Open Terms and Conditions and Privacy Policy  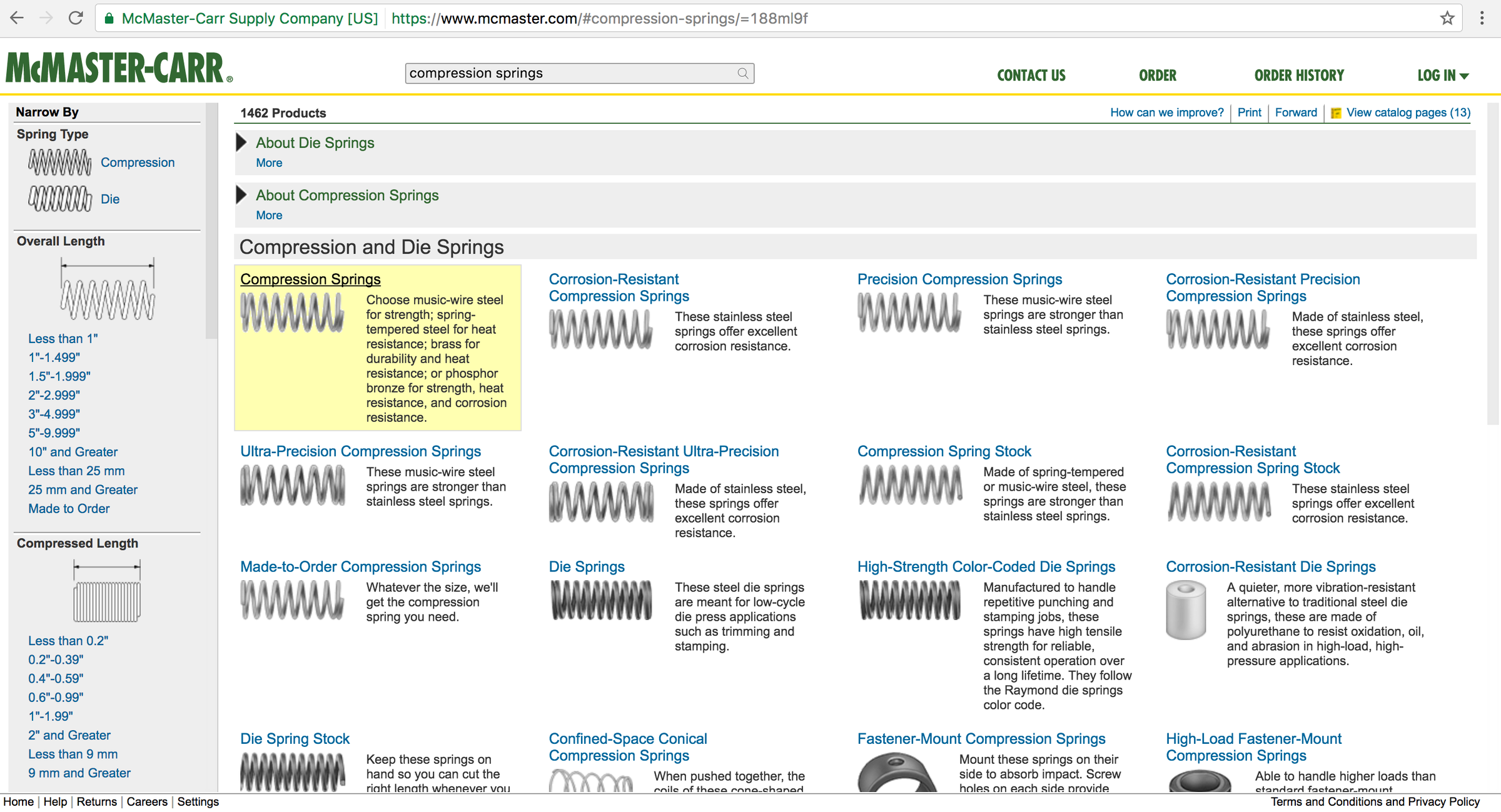tap(1375, 801)
